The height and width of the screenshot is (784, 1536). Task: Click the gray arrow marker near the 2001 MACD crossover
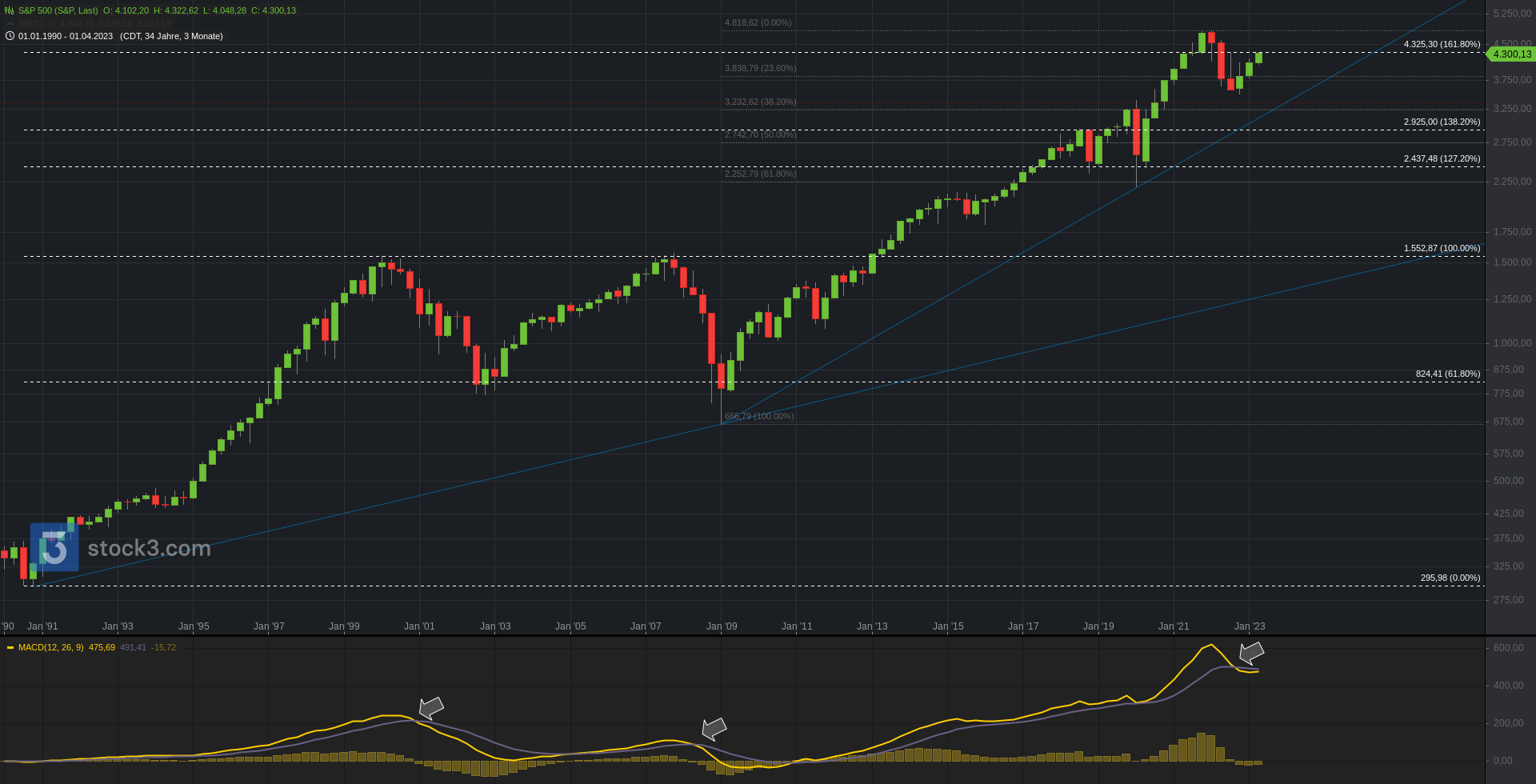431,707
